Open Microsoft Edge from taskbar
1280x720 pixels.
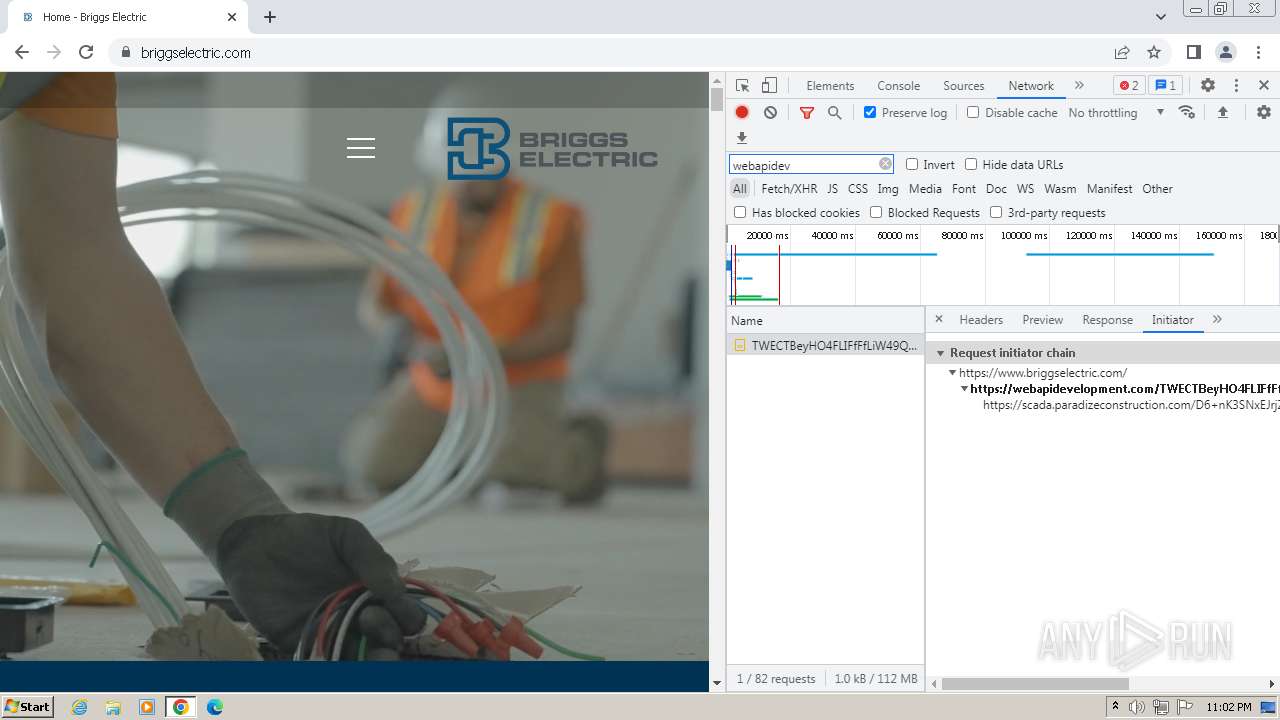(x=214, y=707)
